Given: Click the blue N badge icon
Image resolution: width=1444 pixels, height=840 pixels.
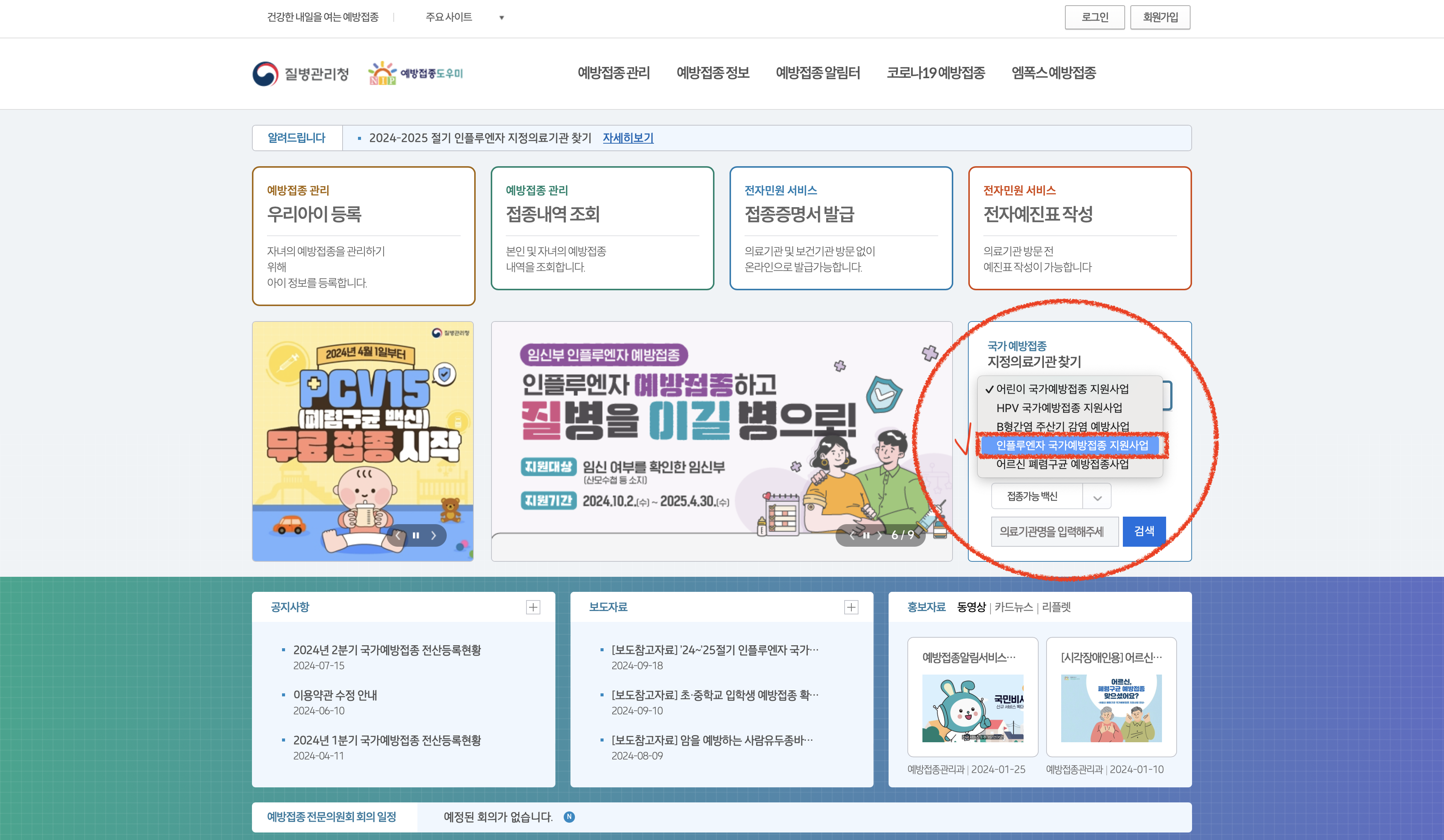Looking at the screenshot, I should pos(569,817).
